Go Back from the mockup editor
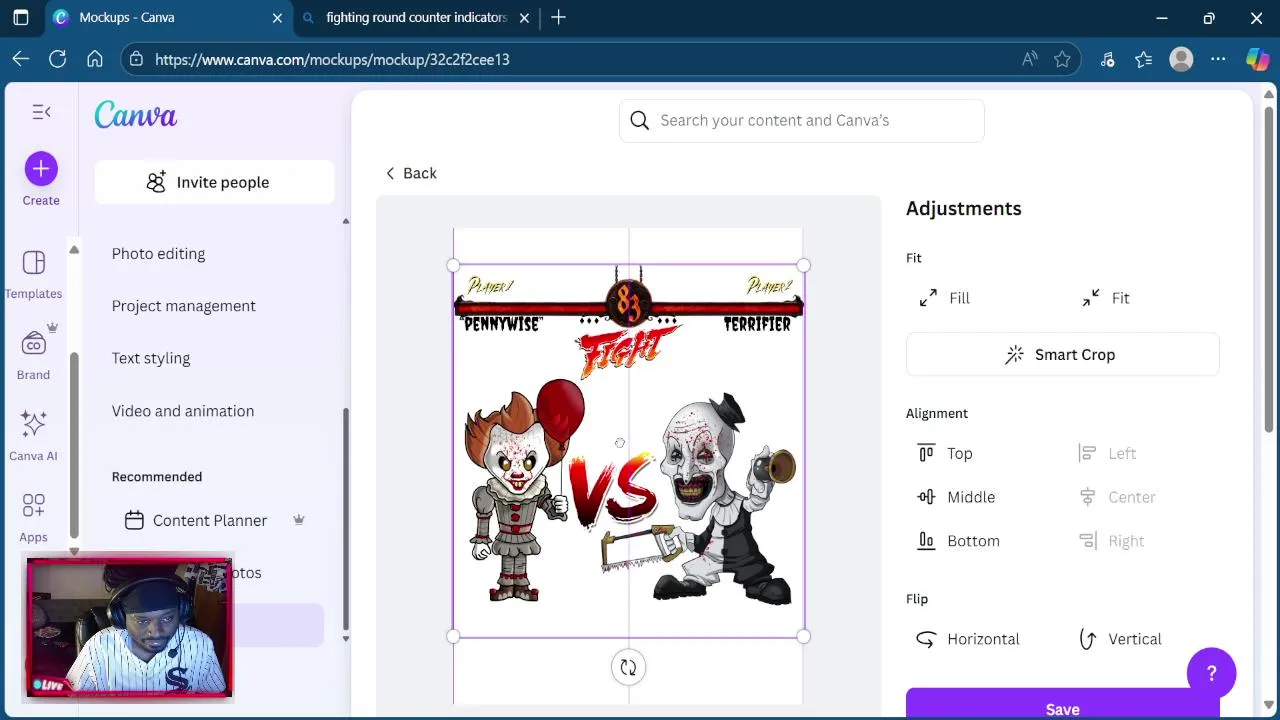The image size is (1280, 720). tap(411, 173)
